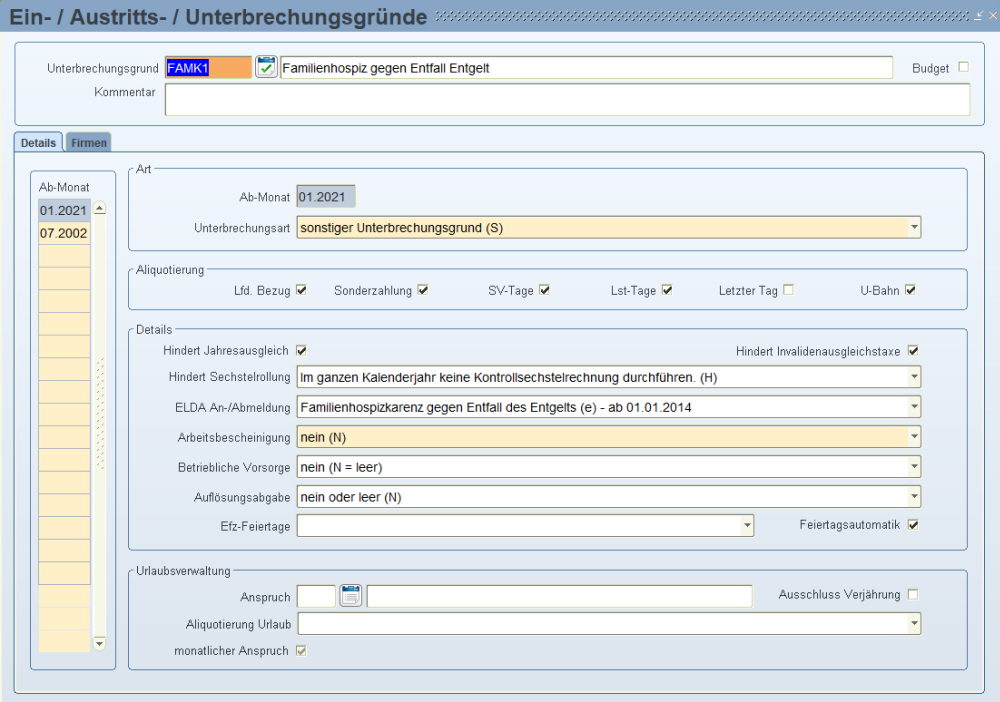Toggle monatlicher Anspruch checkbox

302,651
